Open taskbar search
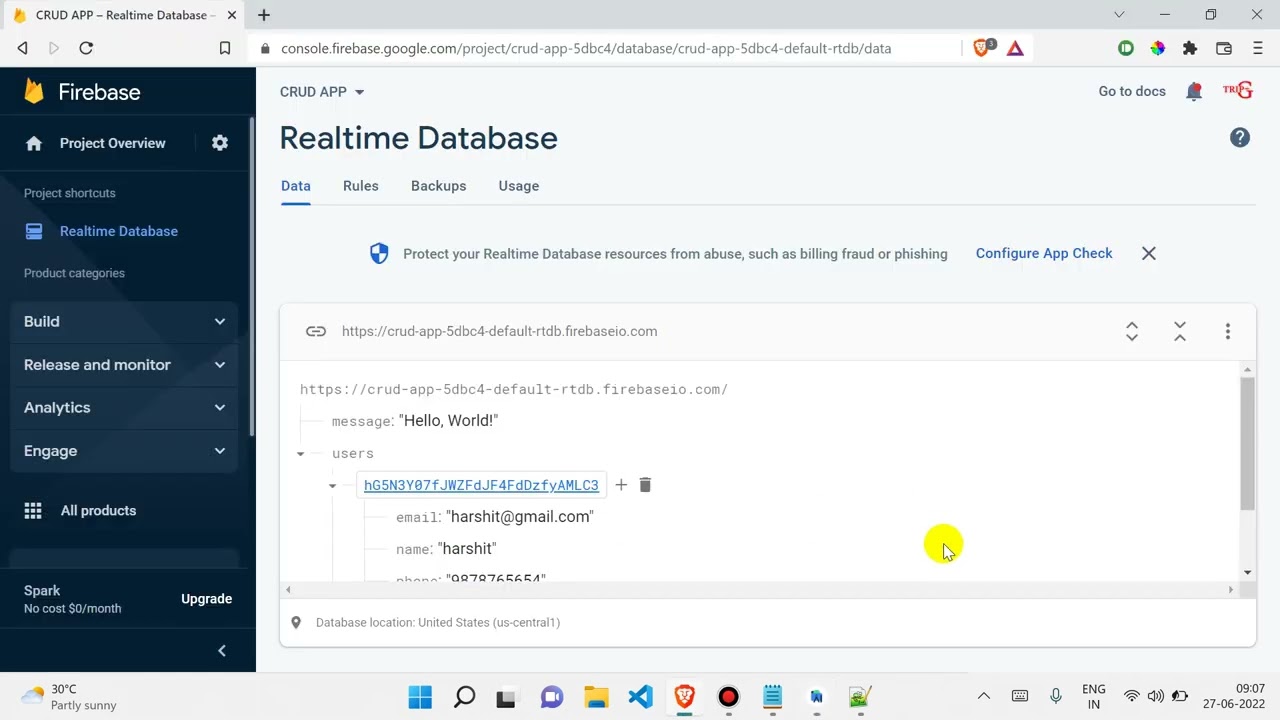 464,697
